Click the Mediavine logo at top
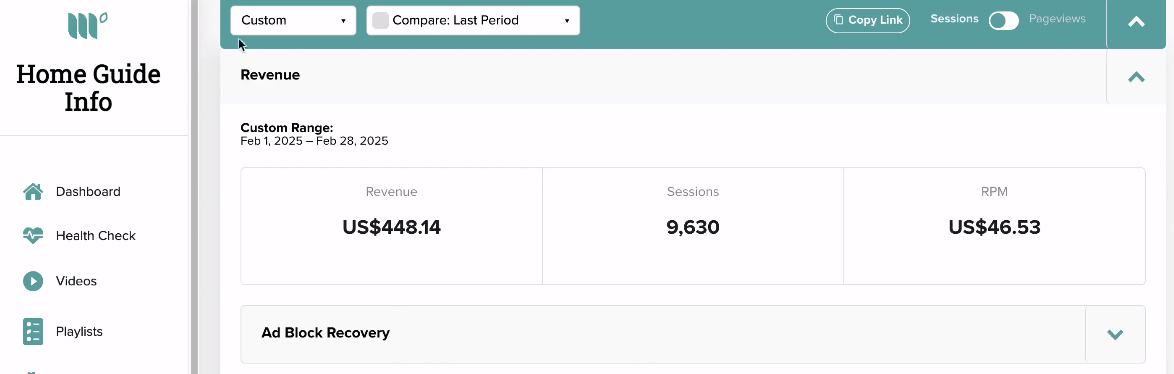Image resolution: width=1174 pixels, height=374 pixels. point(88,25)
